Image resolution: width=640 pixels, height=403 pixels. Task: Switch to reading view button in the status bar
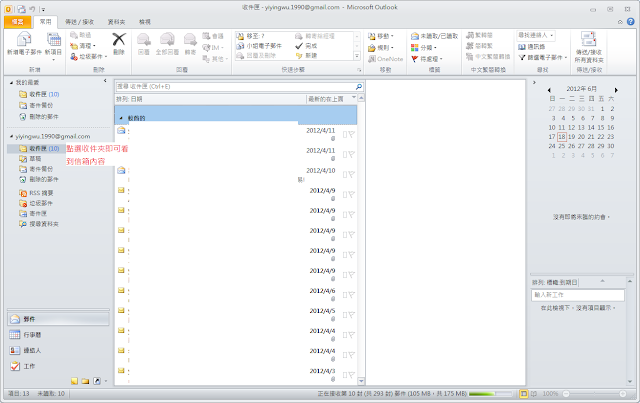[533, 394]
